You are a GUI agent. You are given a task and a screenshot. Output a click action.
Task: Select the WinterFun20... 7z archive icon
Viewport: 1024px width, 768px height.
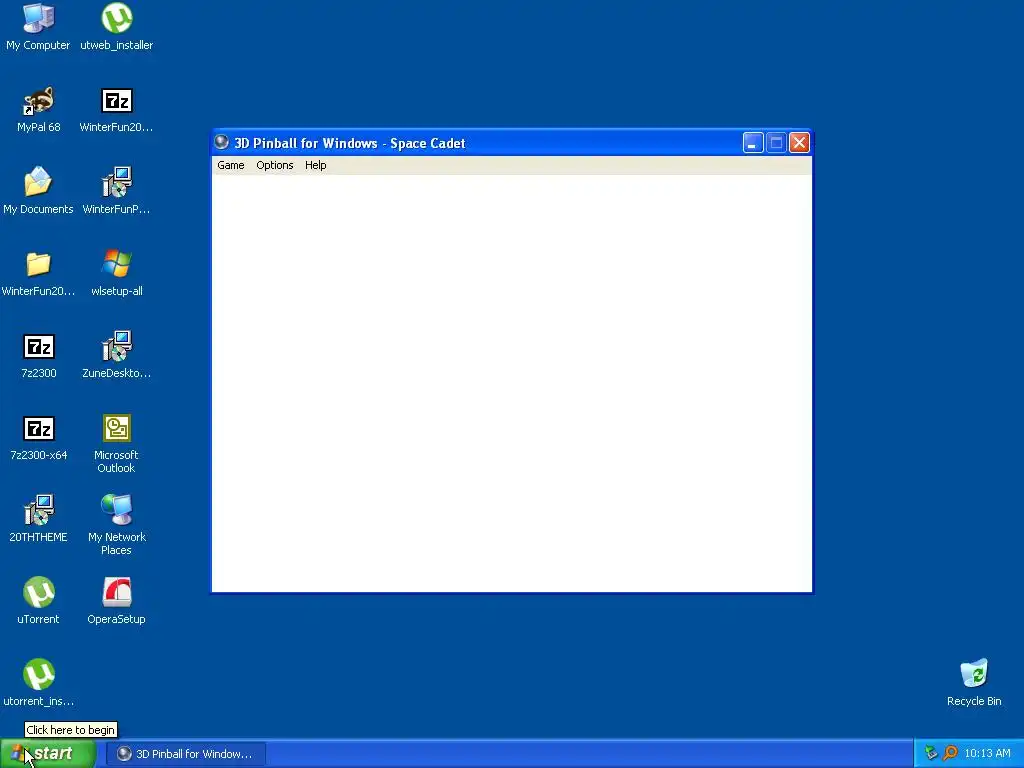point(117,101)
